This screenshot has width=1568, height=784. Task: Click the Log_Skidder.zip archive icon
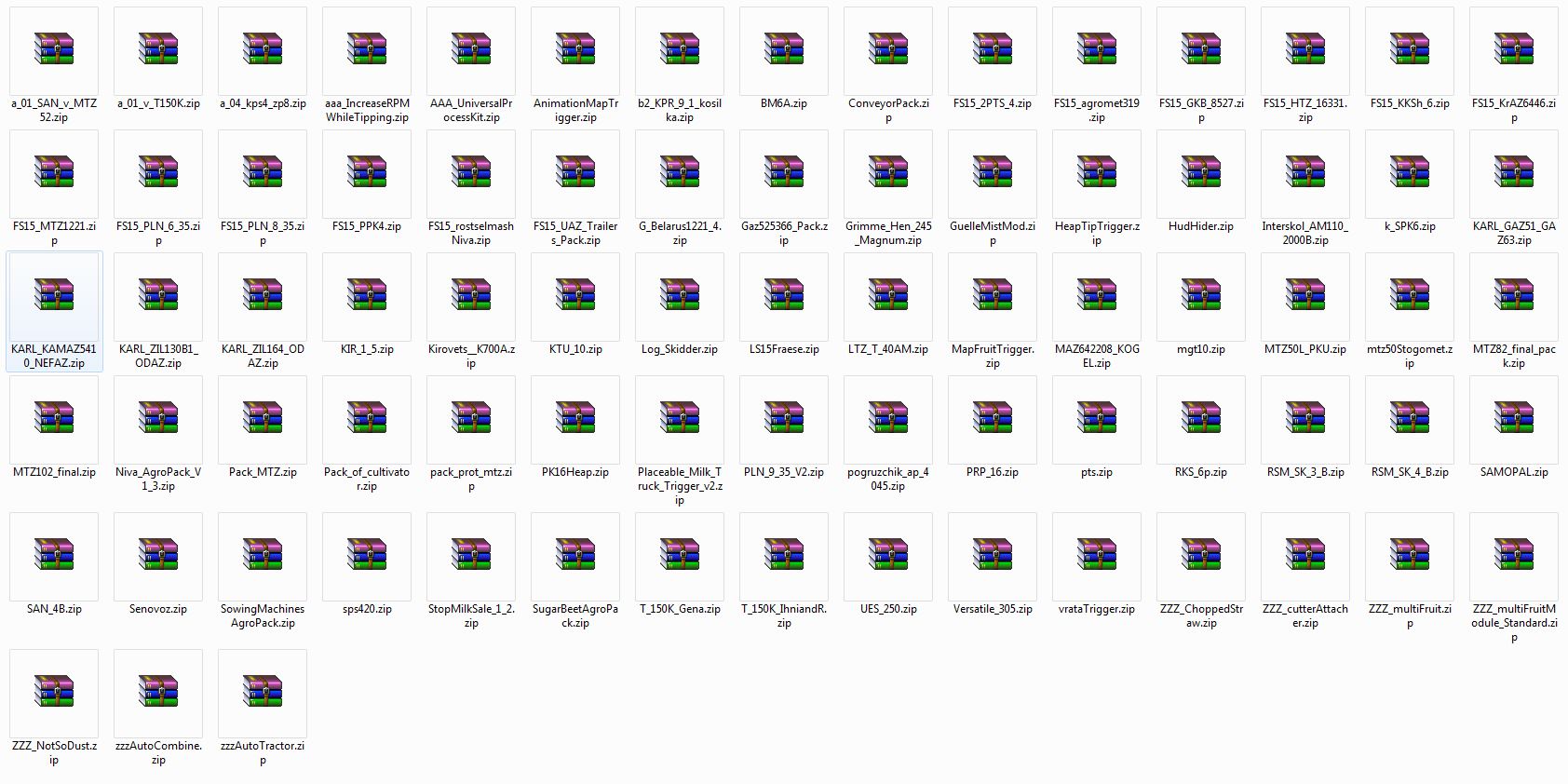680,295
